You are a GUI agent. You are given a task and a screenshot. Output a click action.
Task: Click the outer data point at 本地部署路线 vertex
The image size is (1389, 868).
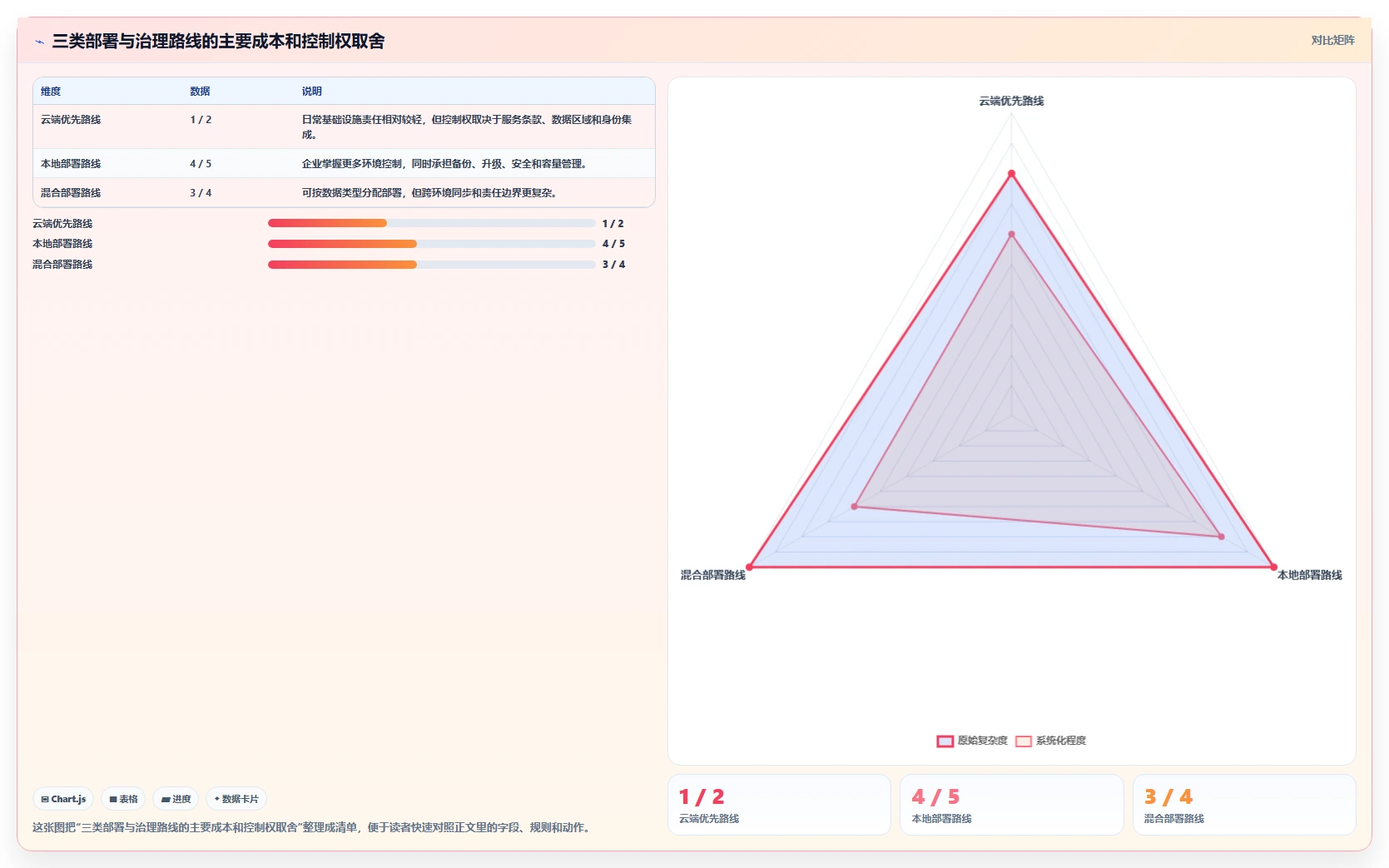coord(1273,567)
